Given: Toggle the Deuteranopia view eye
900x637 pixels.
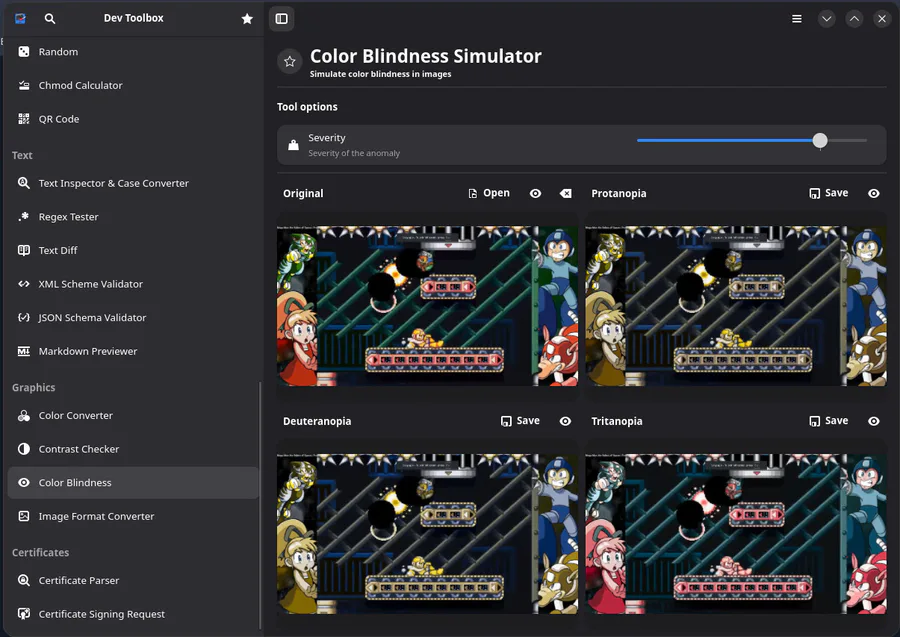Looking at the screenshot, I should coord(565,421).
